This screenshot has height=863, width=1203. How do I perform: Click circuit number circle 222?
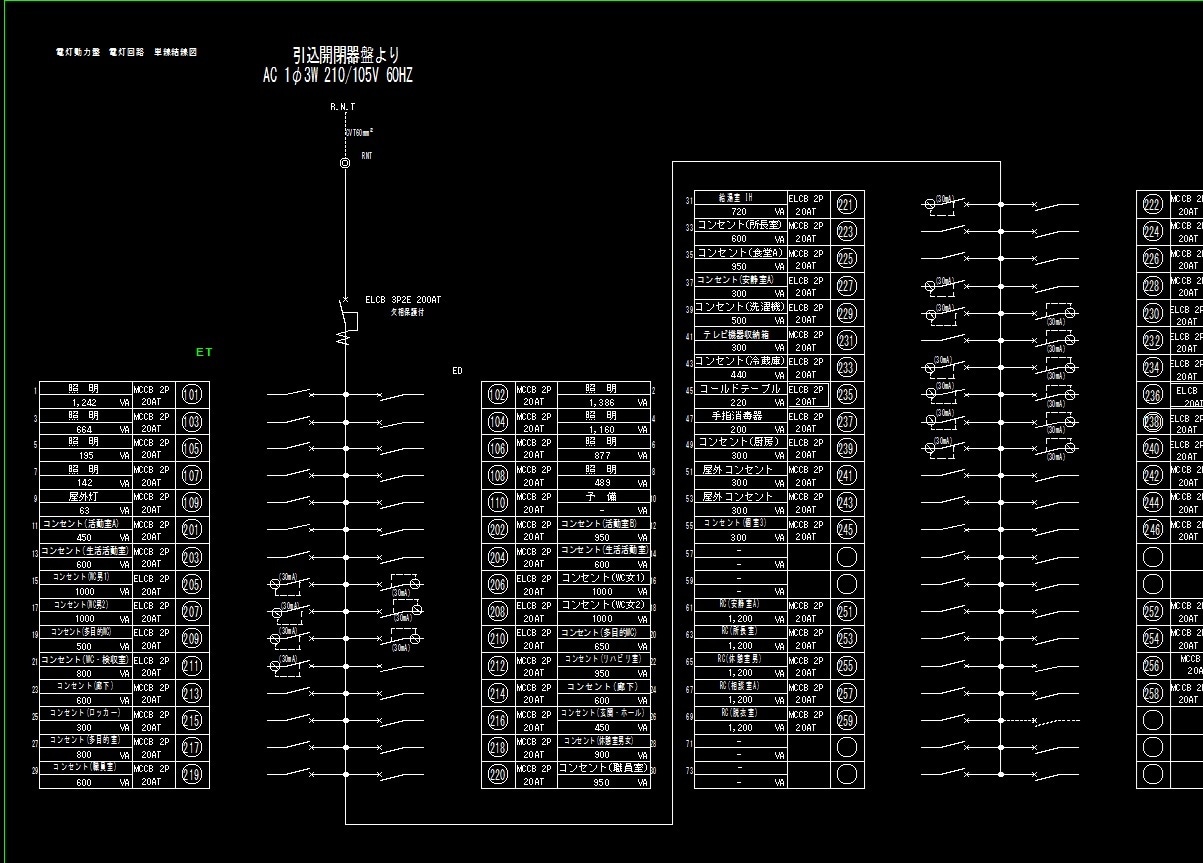(1153, 205)
